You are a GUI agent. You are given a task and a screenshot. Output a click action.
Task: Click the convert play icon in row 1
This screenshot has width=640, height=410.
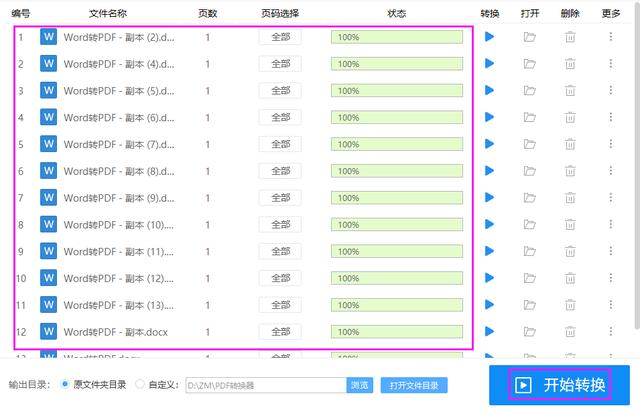point(490,37)
